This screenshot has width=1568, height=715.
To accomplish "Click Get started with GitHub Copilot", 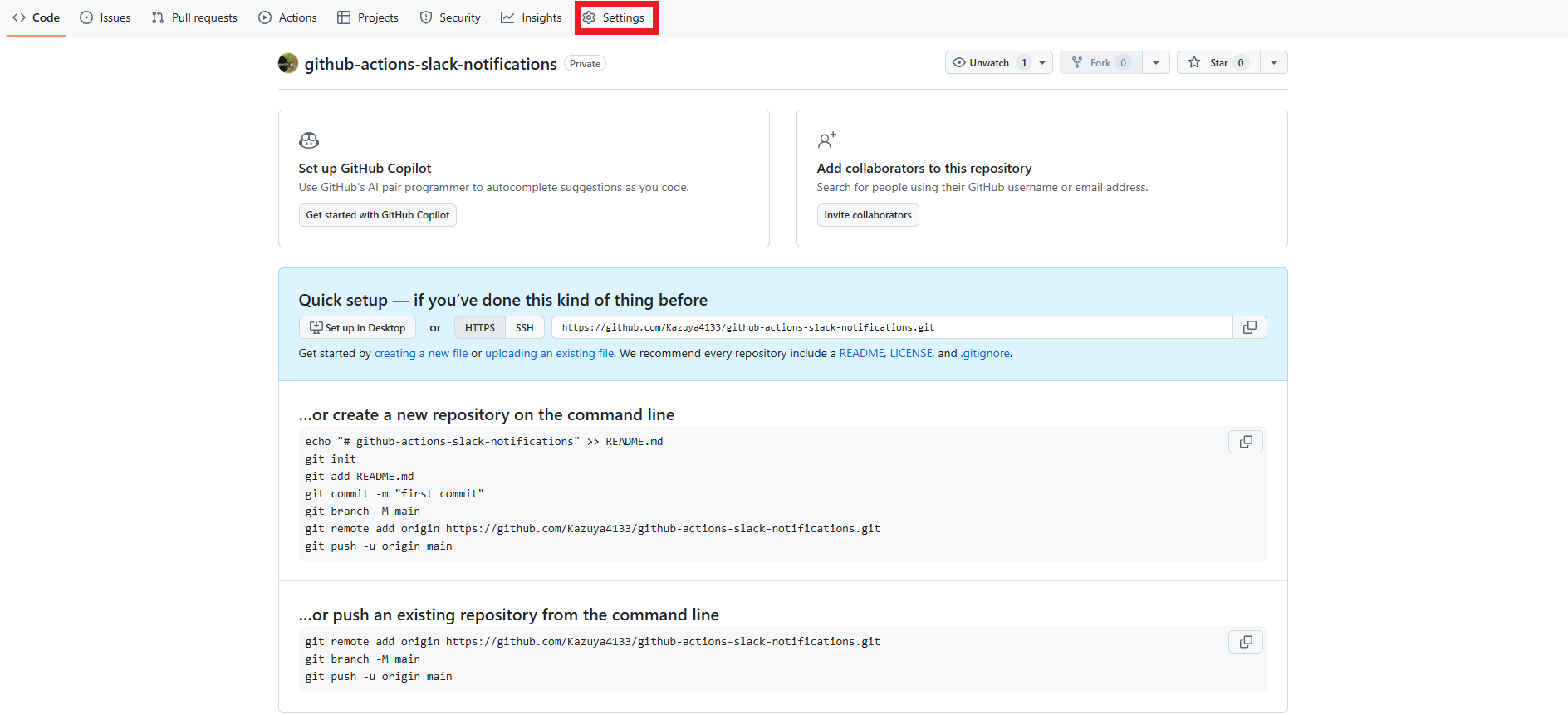I will point(378,215).
